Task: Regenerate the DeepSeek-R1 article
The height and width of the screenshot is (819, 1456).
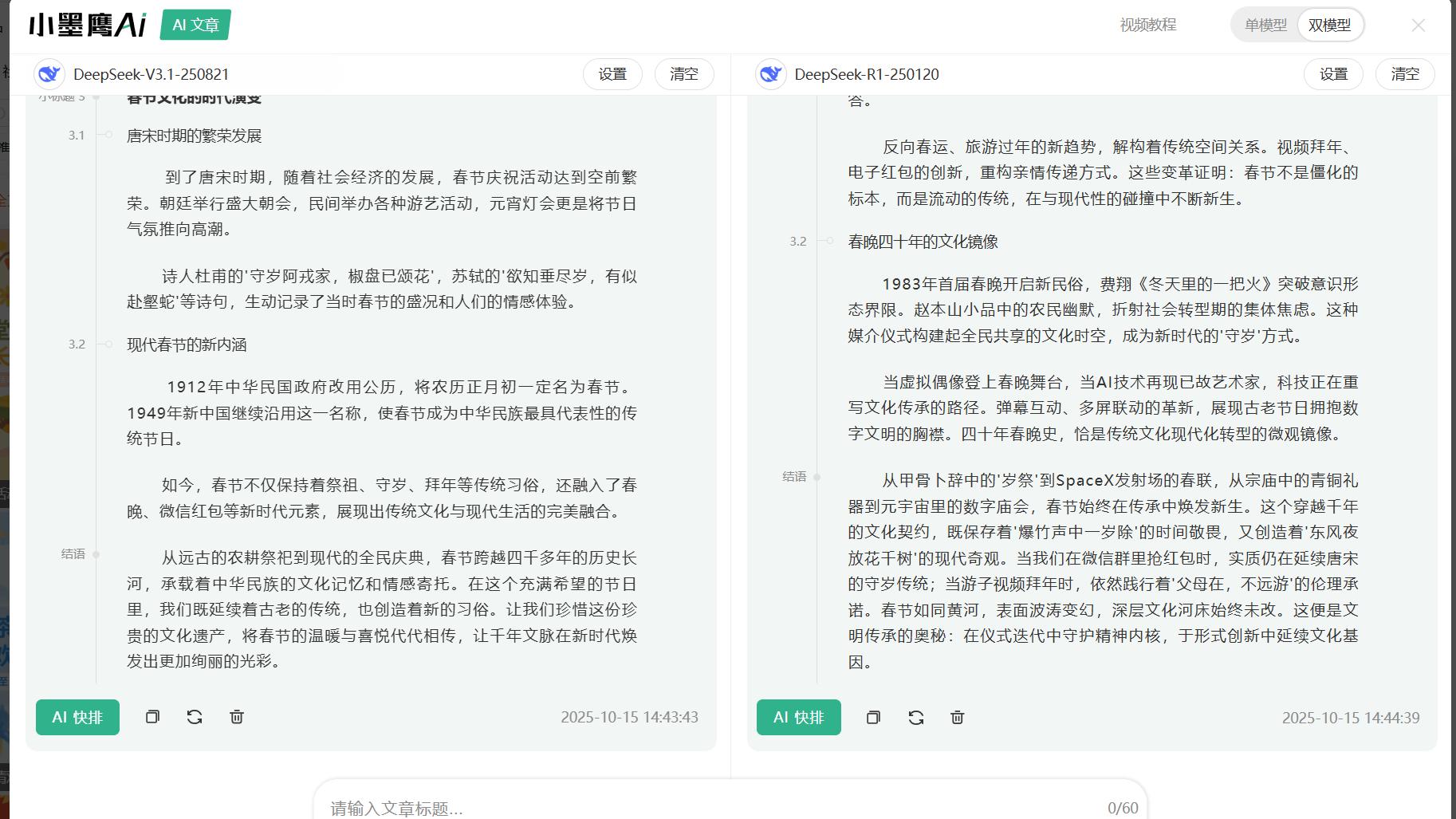Action: click(x=915, y=718)
